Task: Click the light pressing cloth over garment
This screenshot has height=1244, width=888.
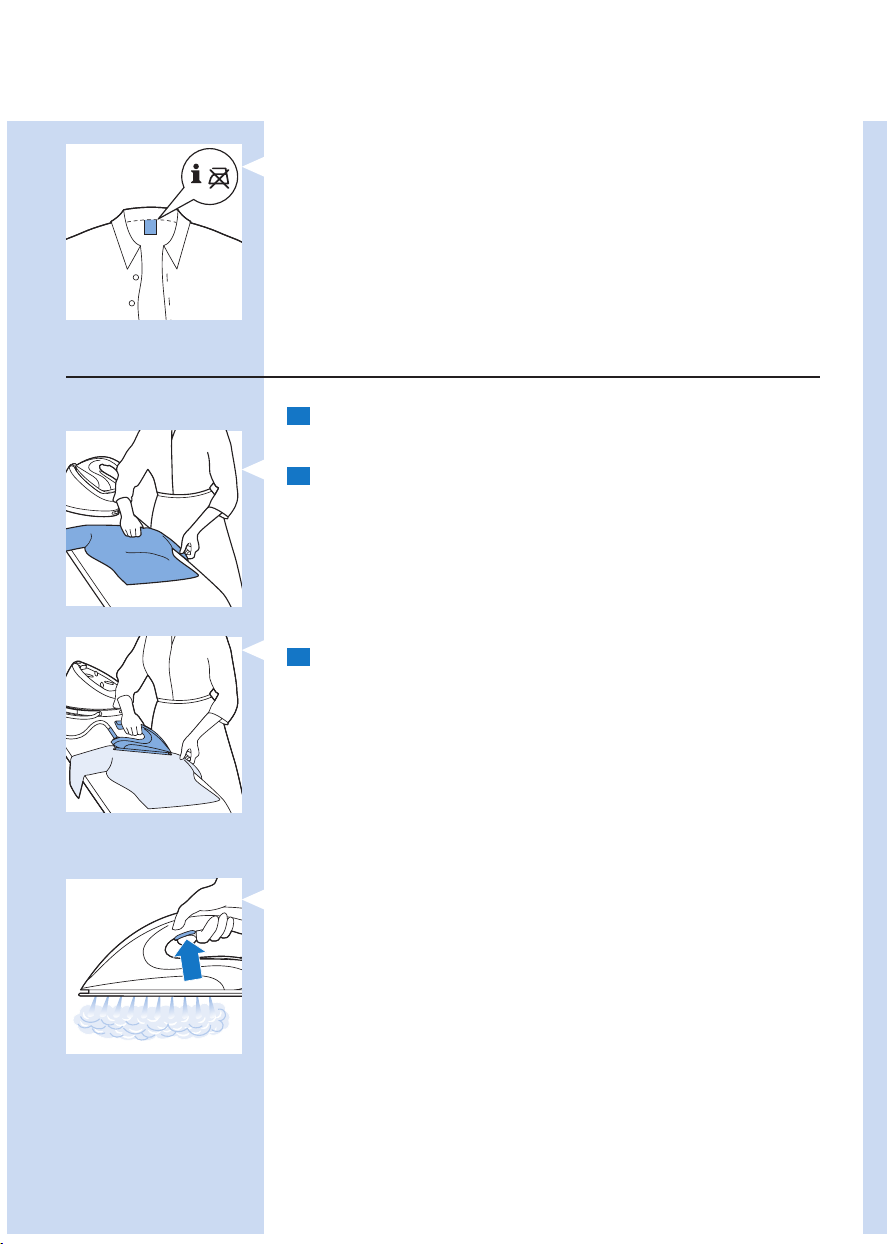Action: 150,777
